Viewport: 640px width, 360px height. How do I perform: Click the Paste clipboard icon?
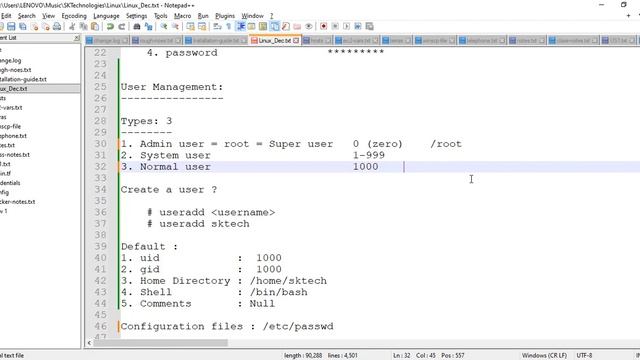(x=95, y=27)
